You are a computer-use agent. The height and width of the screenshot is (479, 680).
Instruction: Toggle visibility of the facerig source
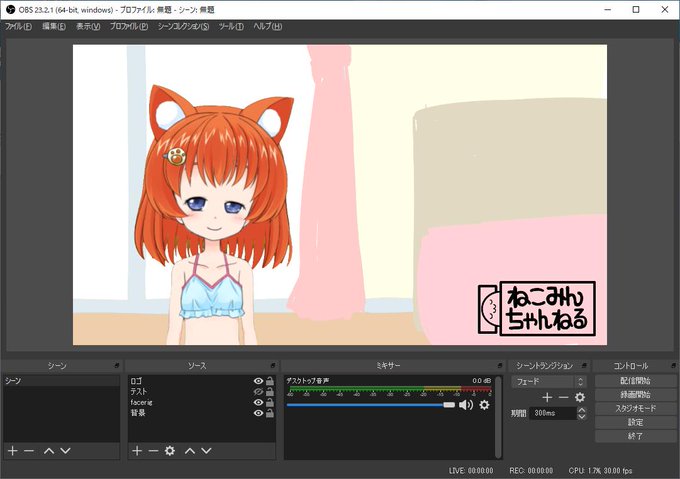click(258, 402)
